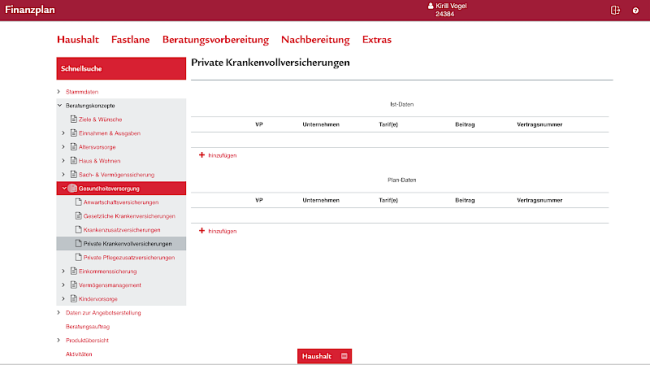Open the Beratungsvorbereitung menu
The image size is (650, 365).
(x=216, y=40)
